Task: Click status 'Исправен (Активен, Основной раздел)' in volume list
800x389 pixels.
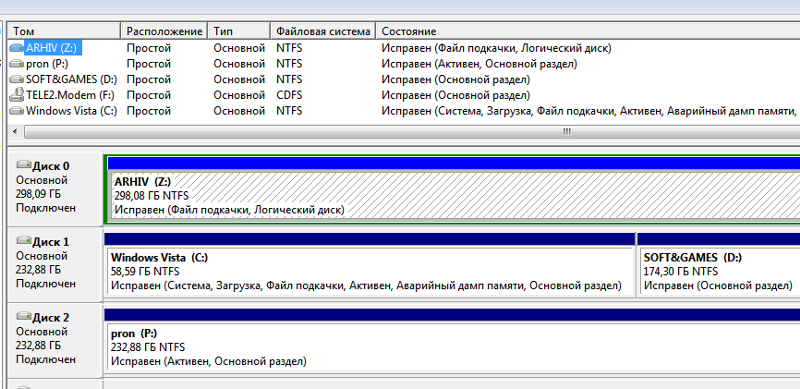Action: pyautogui.click(x=480, y=64)
